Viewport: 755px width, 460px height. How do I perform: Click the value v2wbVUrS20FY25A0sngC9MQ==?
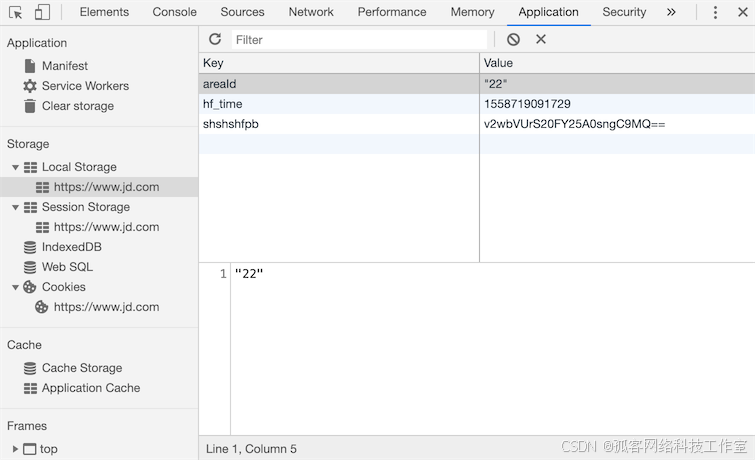574,124
